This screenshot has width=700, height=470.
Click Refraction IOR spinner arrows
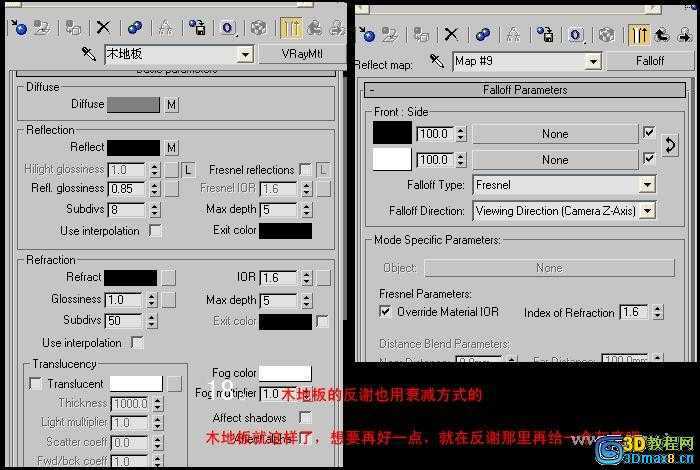306,278
